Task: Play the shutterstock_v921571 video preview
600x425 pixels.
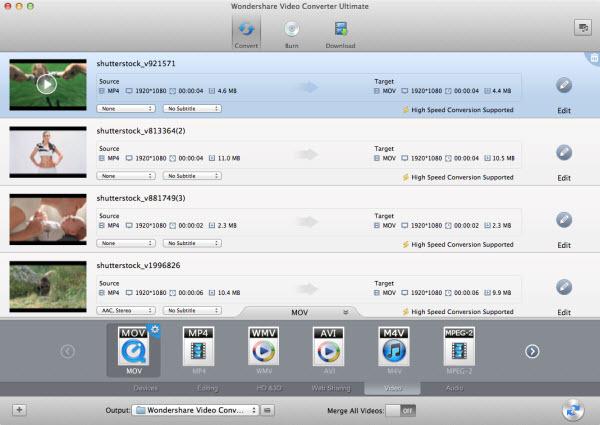Action: (x=47, y=84)
